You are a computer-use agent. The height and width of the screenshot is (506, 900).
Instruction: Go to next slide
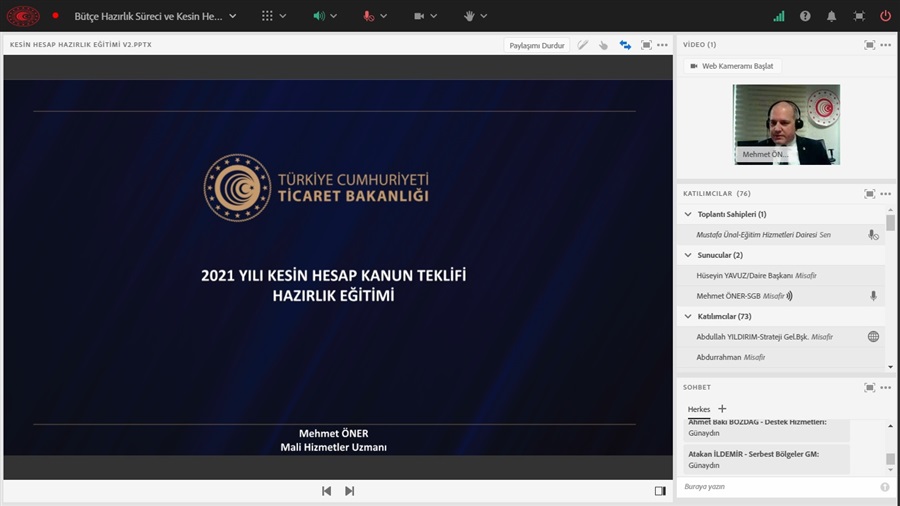[x=350, y=491]
